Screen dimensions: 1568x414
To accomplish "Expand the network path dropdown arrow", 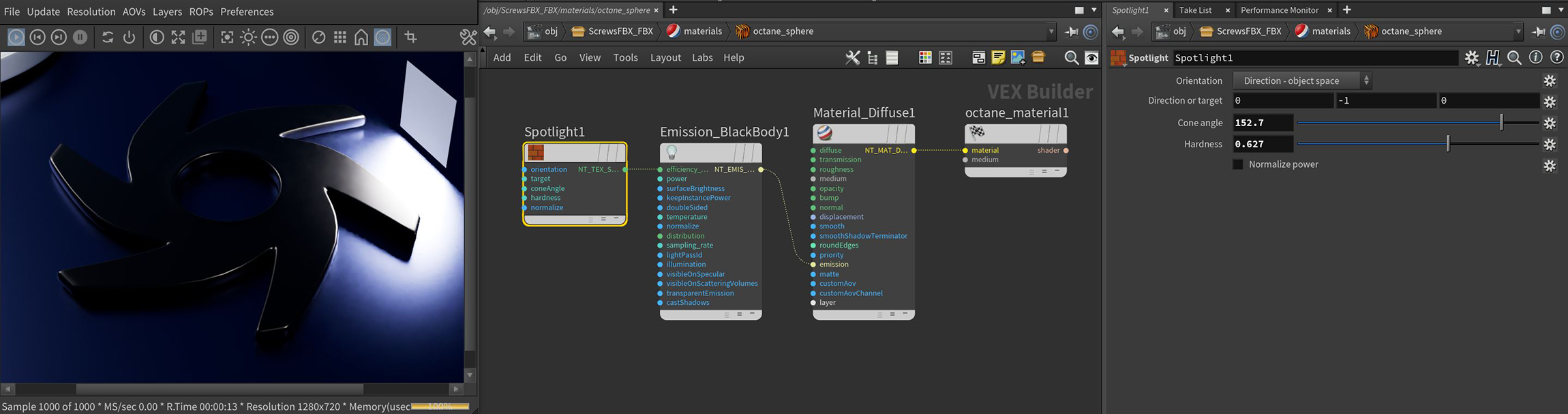I will click(1051, 31).
